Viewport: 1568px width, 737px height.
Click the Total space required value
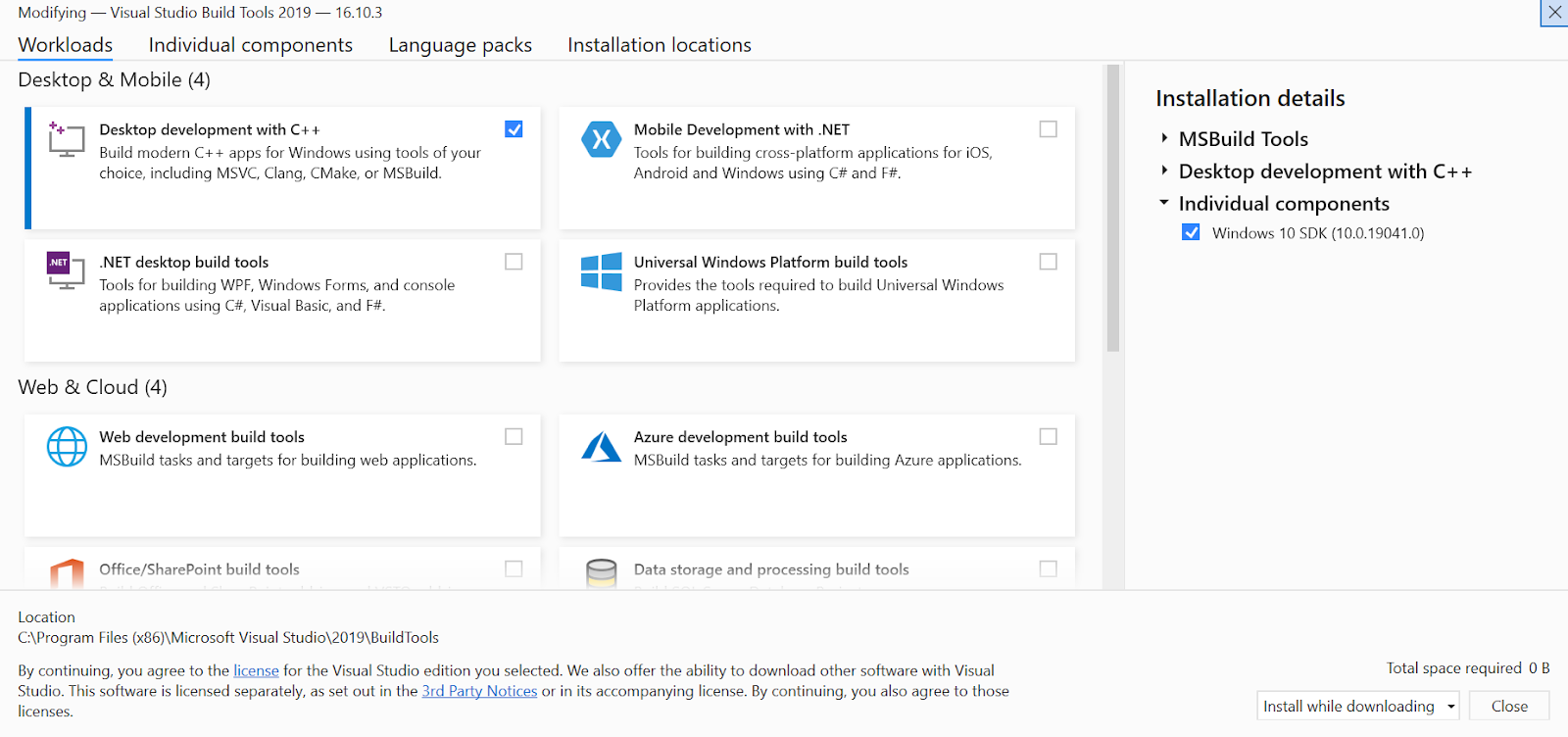pos(1539,667)
